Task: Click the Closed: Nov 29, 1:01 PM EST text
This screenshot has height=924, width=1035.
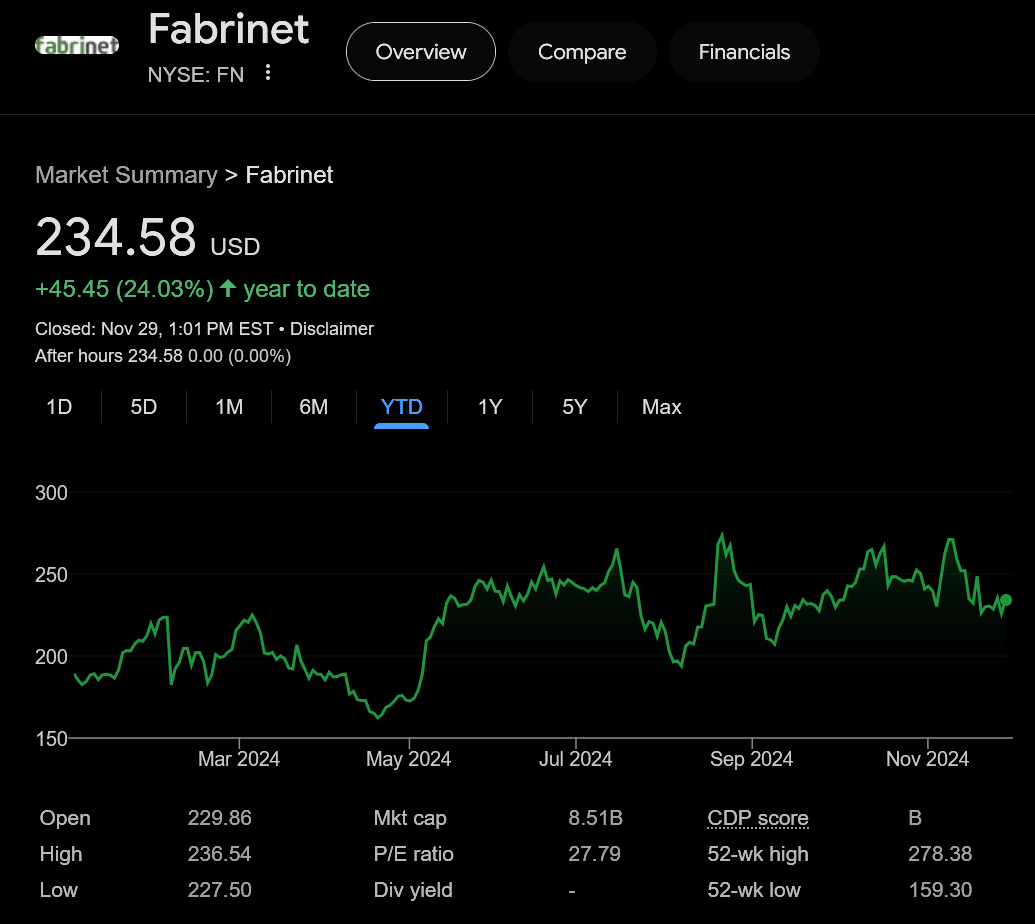Action: tap(154, 329)
